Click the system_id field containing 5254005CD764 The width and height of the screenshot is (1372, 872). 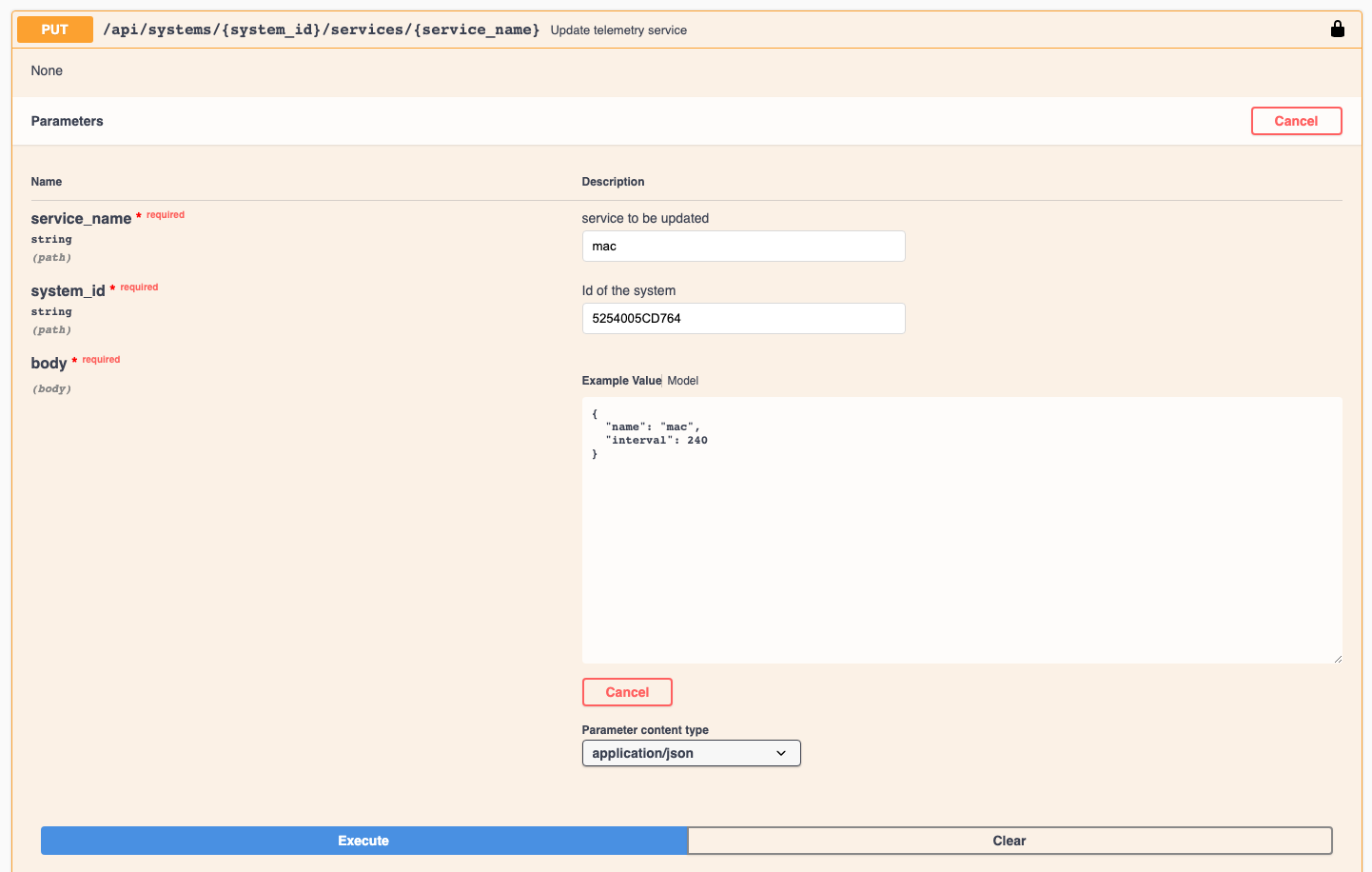743,318
